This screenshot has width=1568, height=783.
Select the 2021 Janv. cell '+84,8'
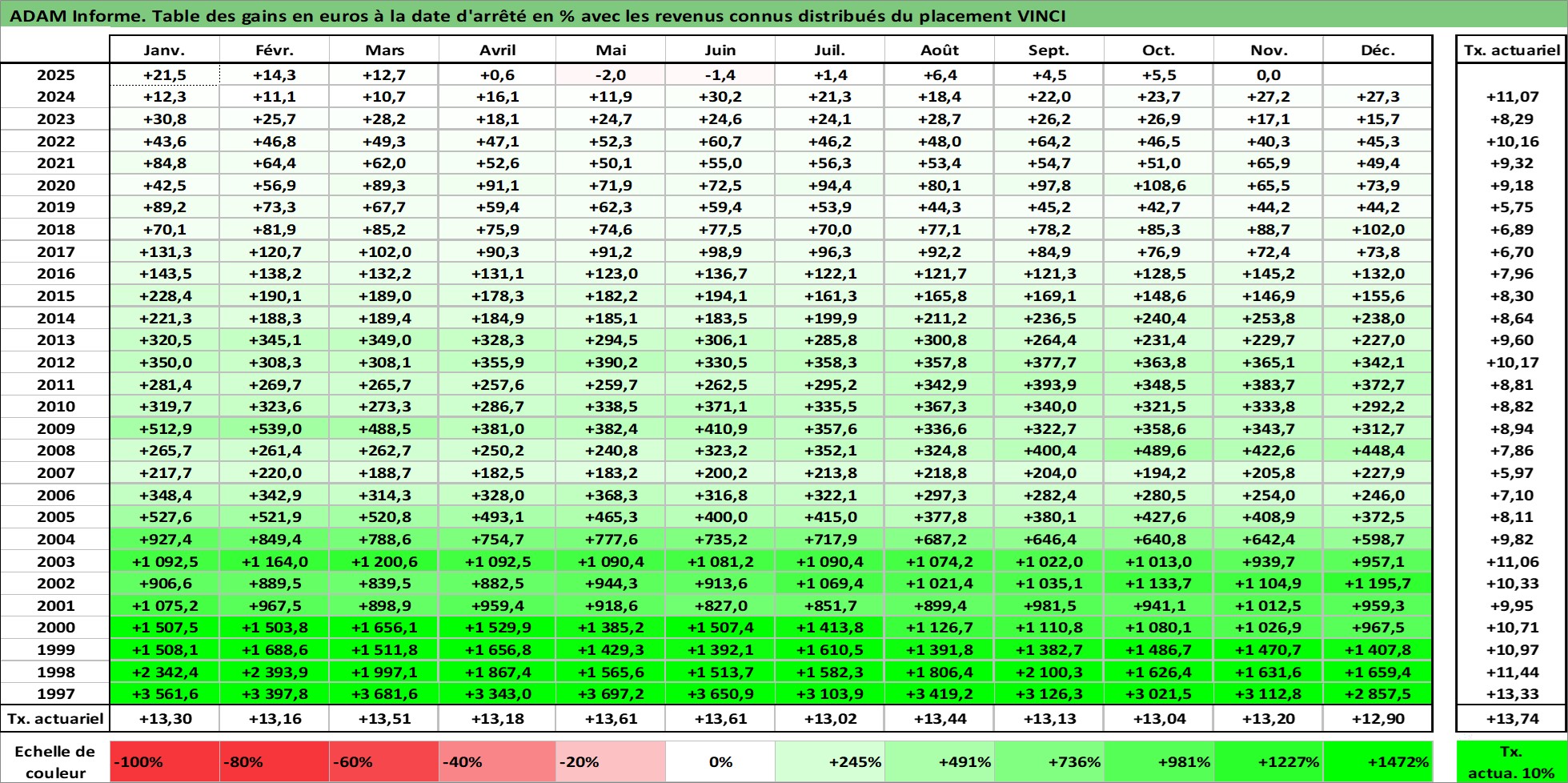(x=164, y=163)
